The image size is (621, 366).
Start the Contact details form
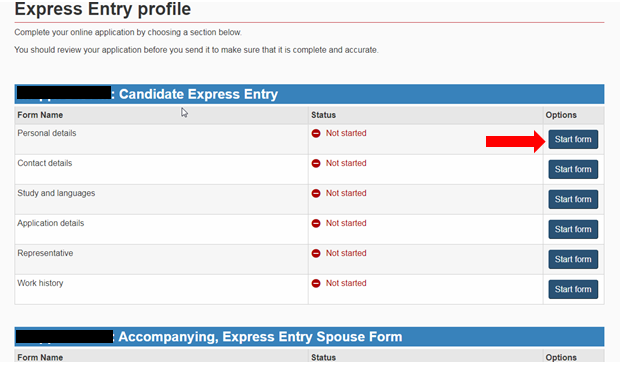click(x=573, y=170)
